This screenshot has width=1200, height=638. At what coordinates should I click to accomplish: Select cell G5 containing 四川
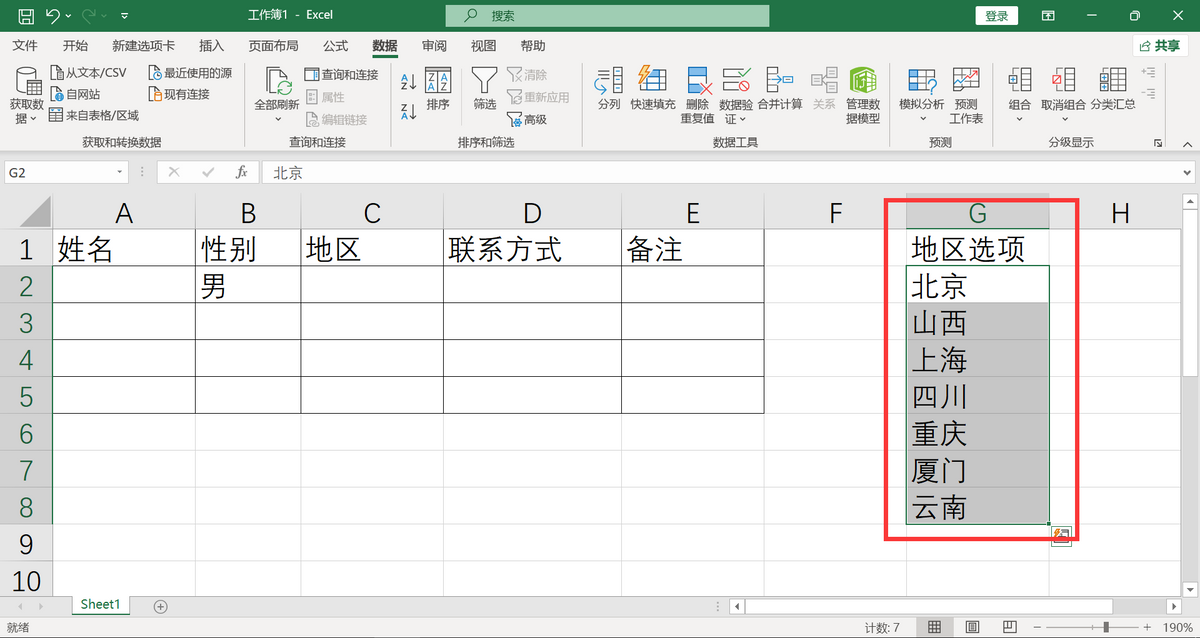click(x=978, y=396)
